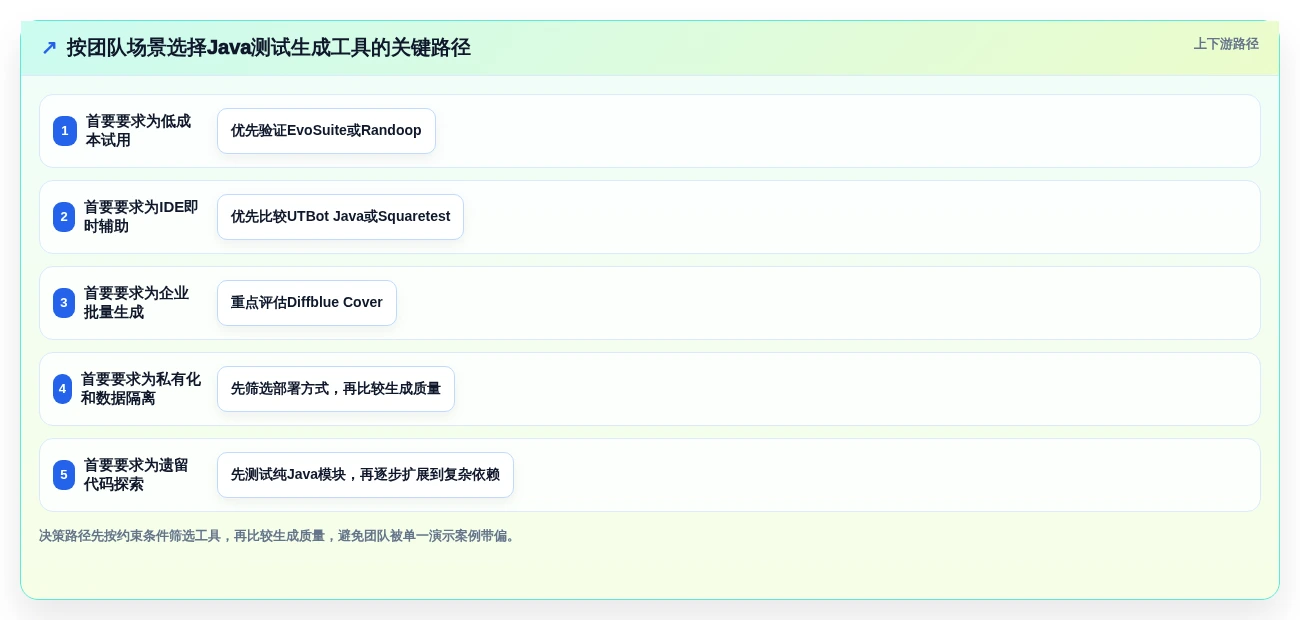This screenshot has width=1300, height=620.
Task: Click the 先筛选部署方式，再比较生成质量 chip
Action: coord(336,389)
